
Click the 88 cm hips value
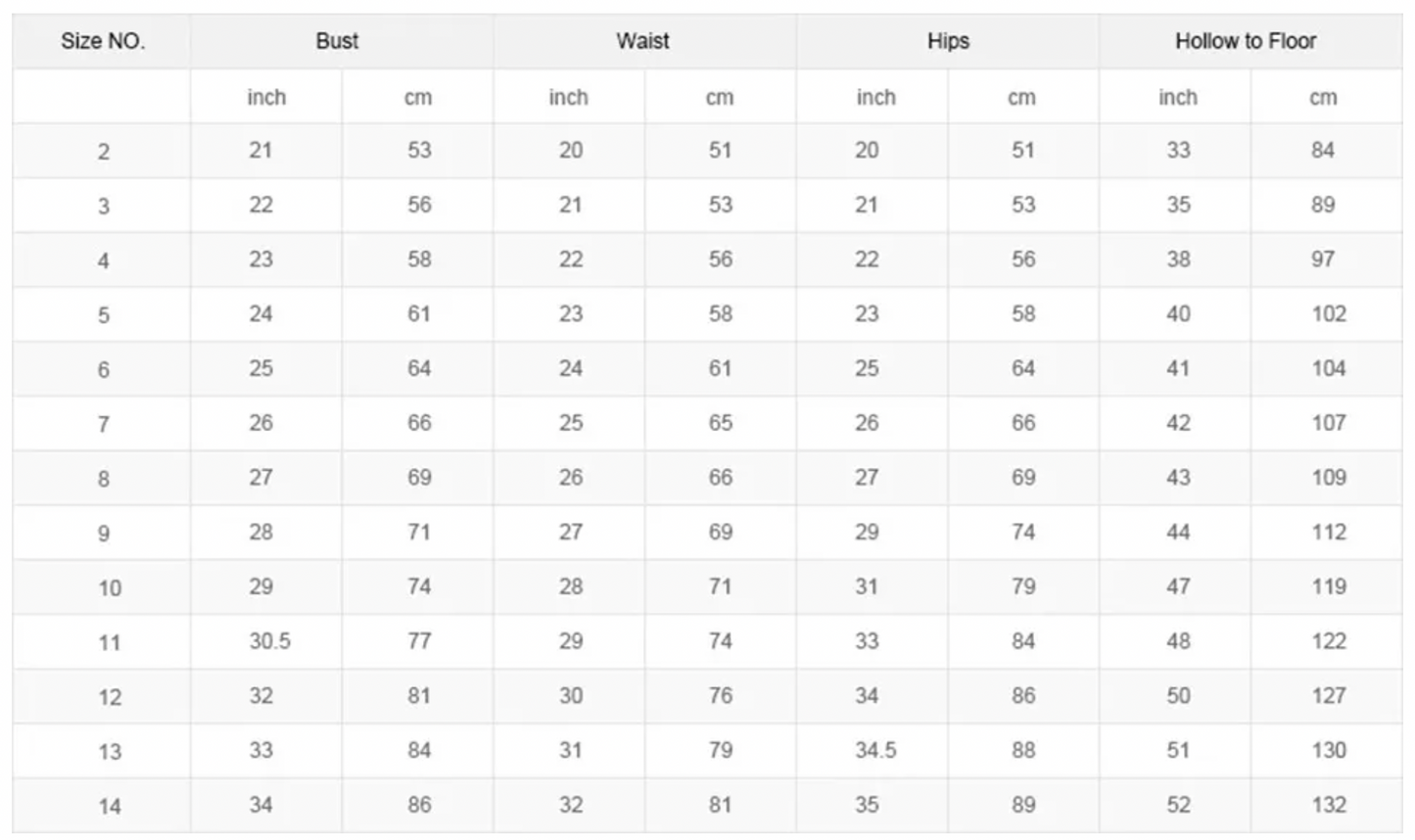tap(1023, 750)
